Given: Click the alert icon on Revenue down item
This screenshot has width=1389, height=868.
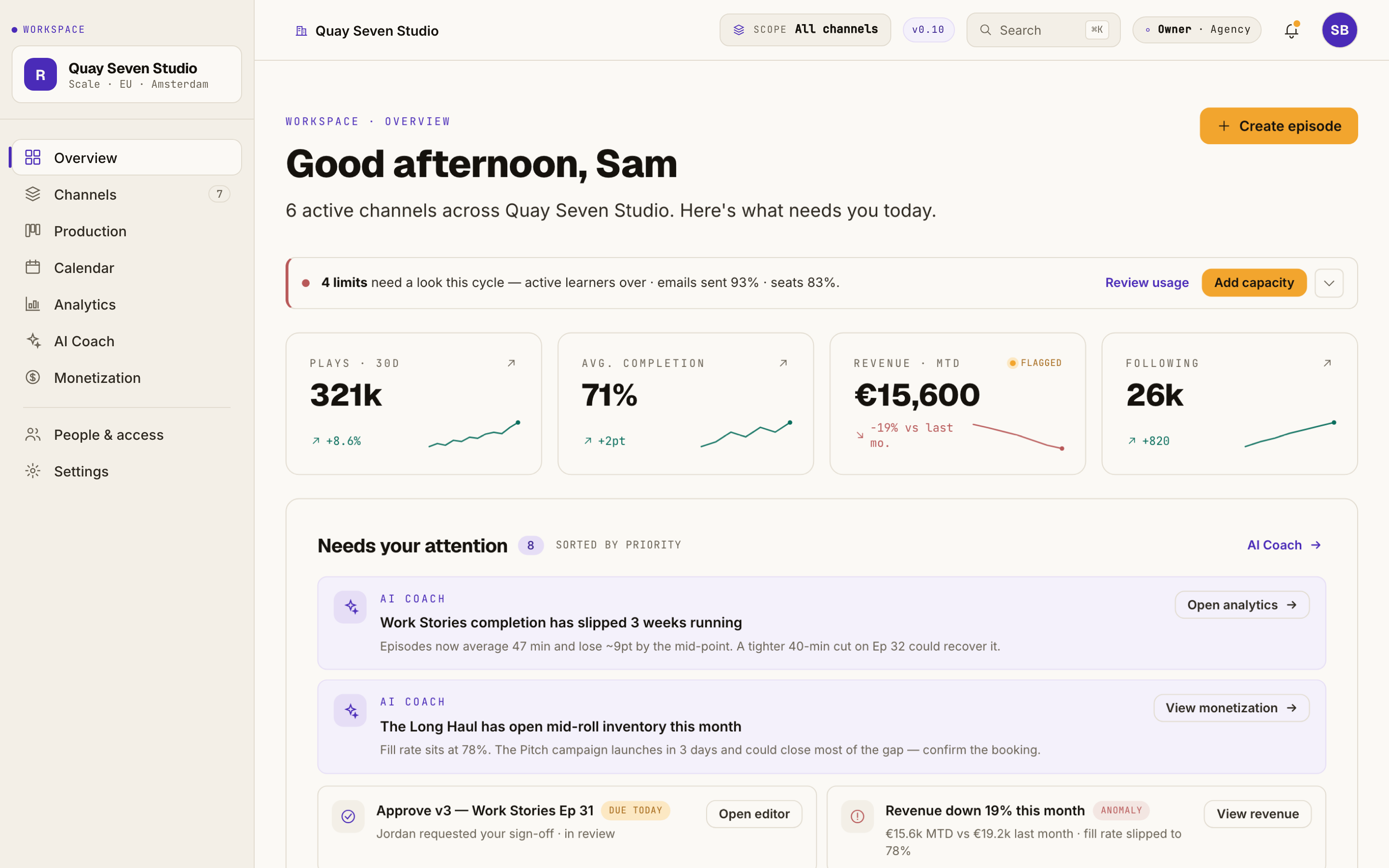Looking at the screenshot, I should (858, 816).
